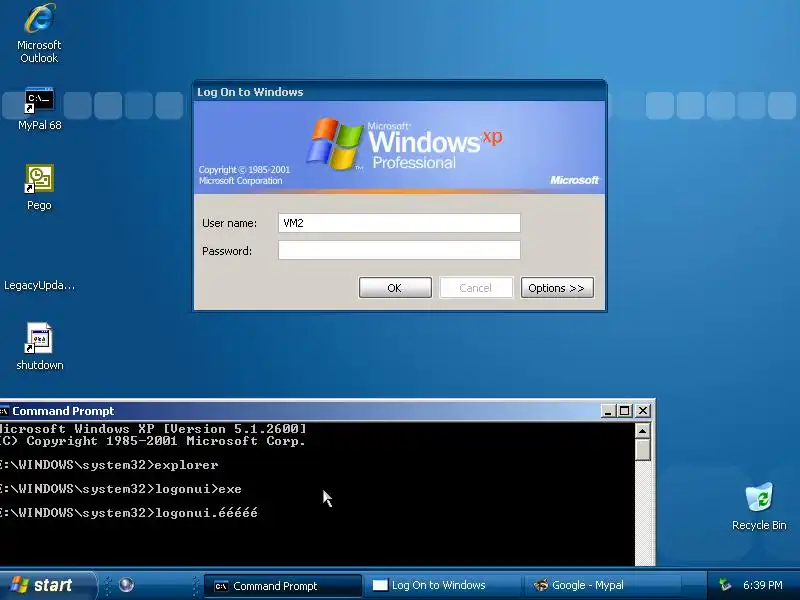
Task: Select the MyPal 68 desktop shortcut
Action: (39, 109)
